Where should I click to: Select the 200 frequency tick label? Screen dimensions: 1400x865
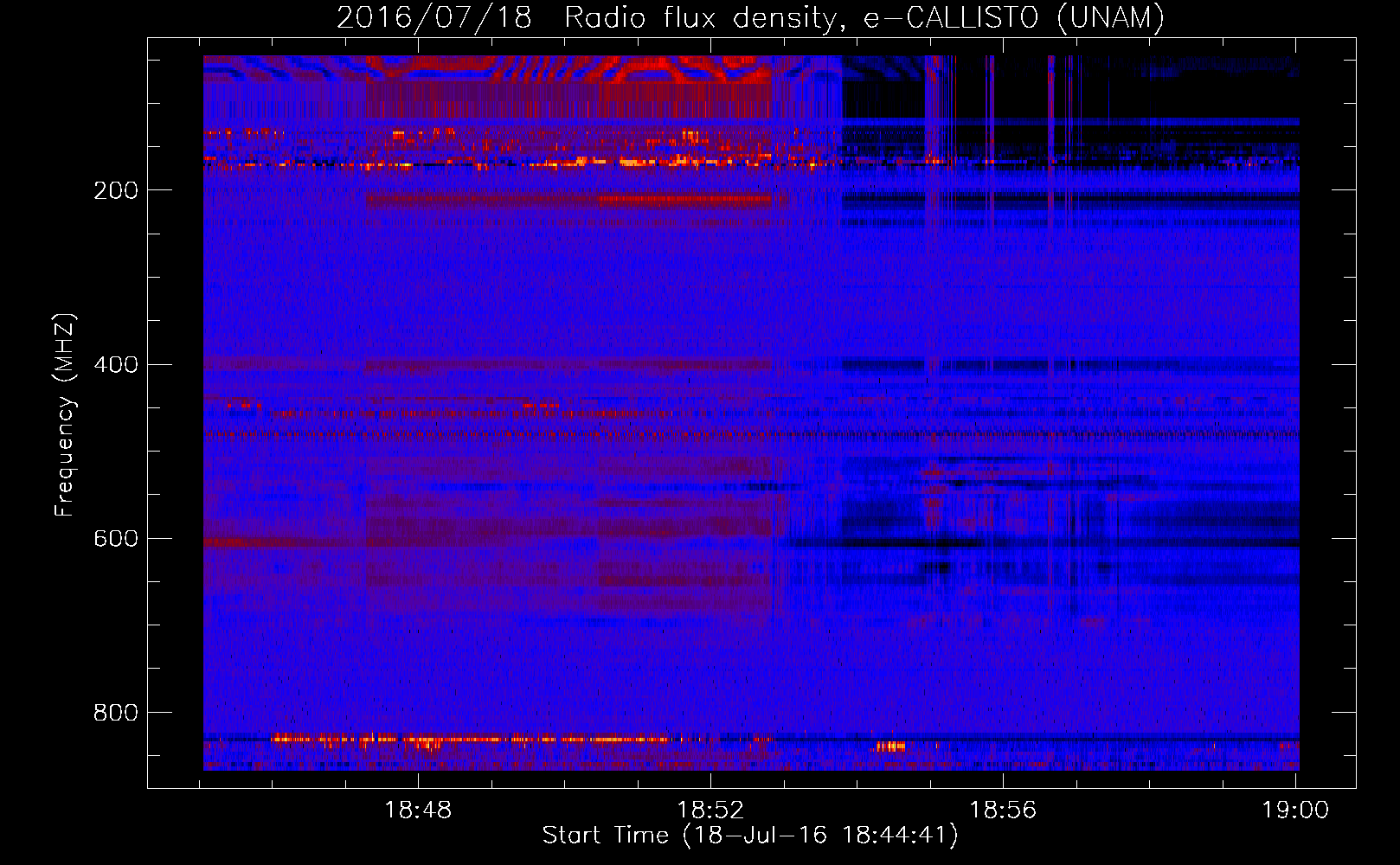[116, 190]
